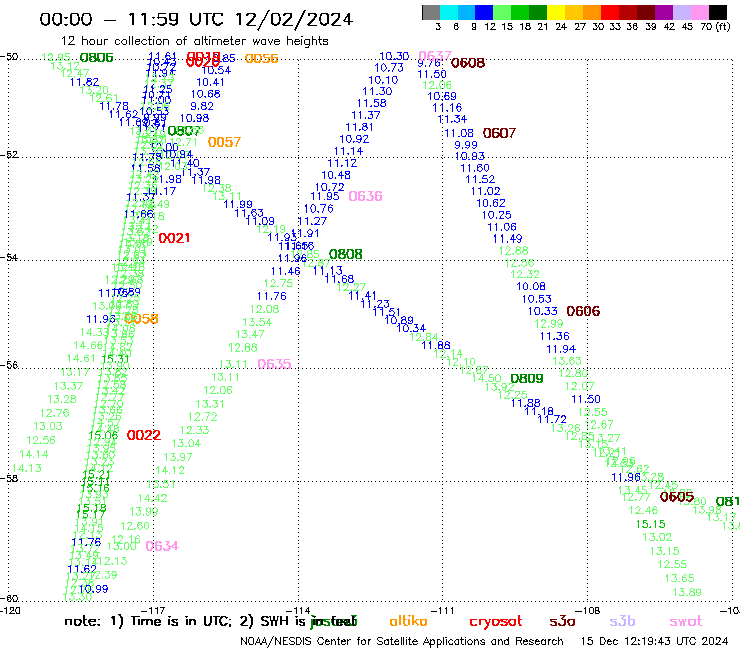
Task: Click the longitude axis label -108
Action: pos(589,611)
